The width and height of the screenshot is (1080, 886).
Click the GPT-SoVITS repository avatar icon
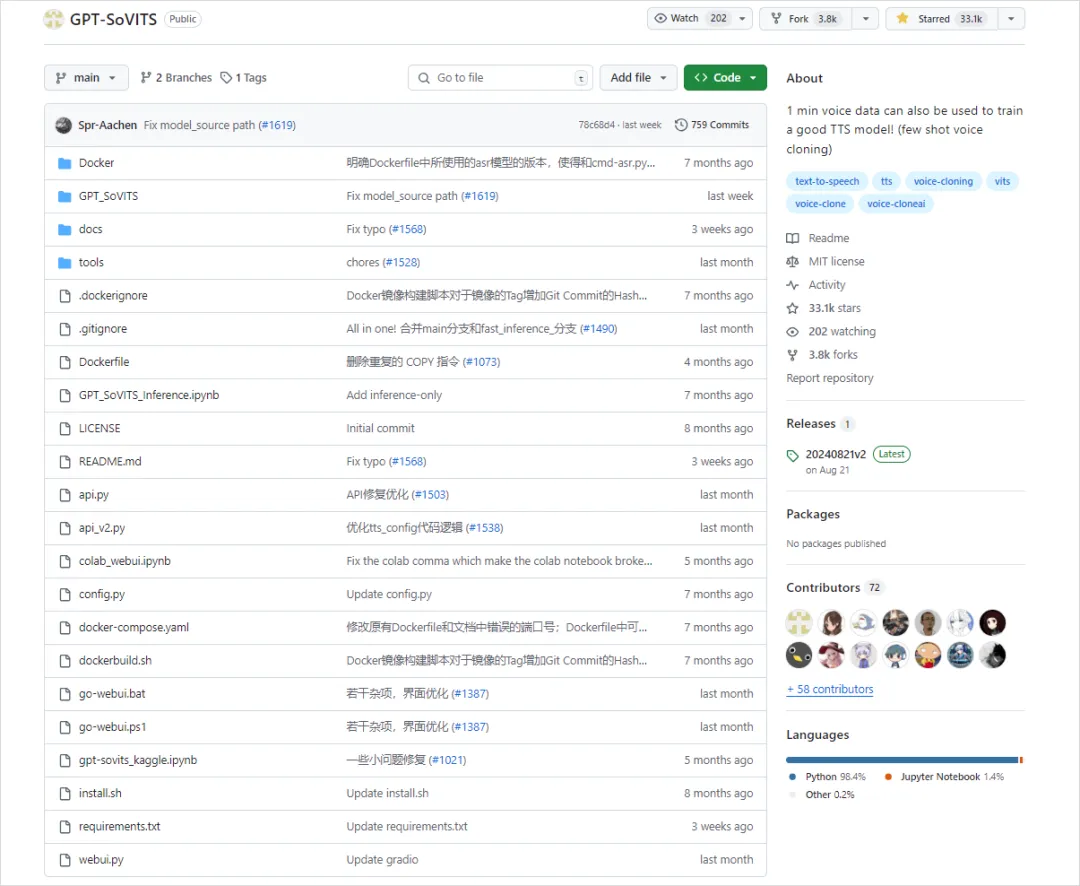pyautogui.click(x=54, y=19)
